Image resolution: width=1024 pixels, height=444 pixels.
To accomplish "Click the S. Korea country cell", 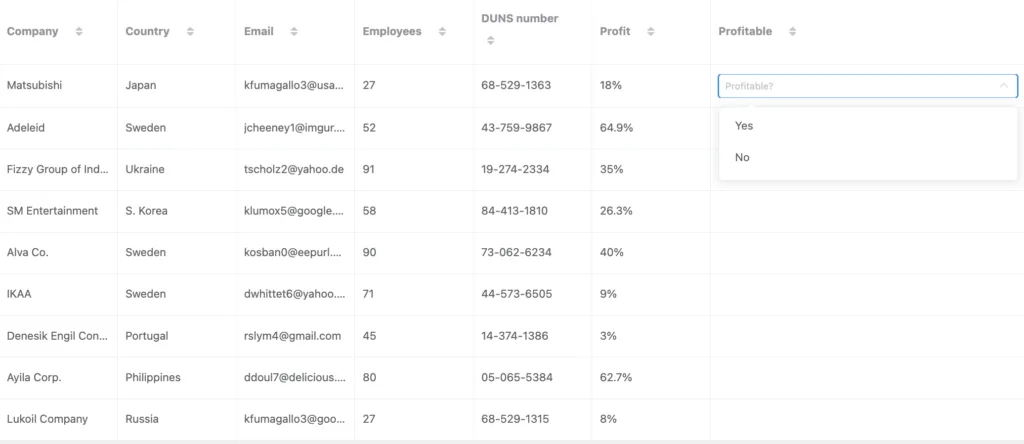I will [x=177, y=211].
